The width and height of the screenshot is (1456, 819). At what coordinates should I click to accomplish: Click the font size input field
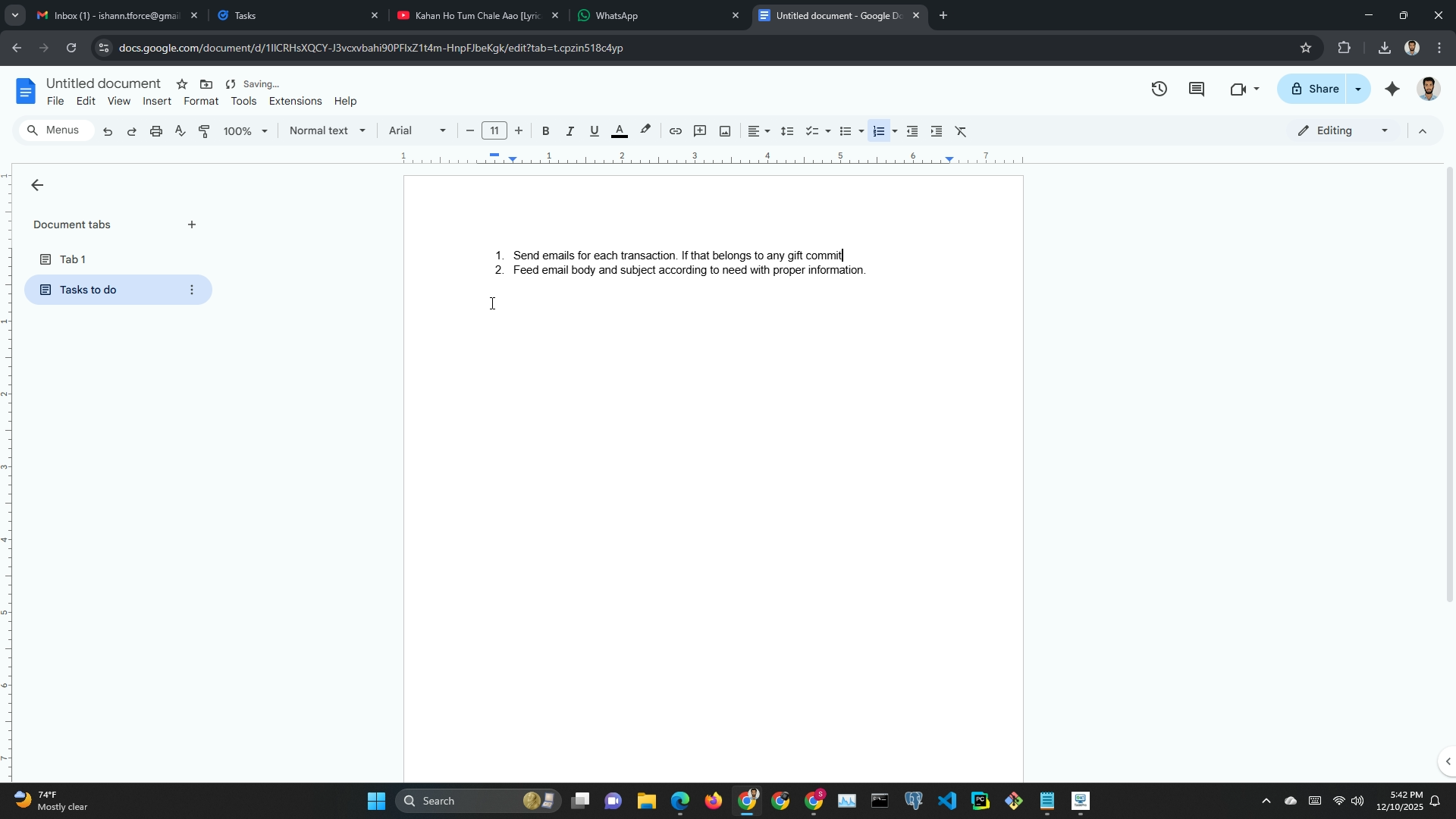[494, 130]
